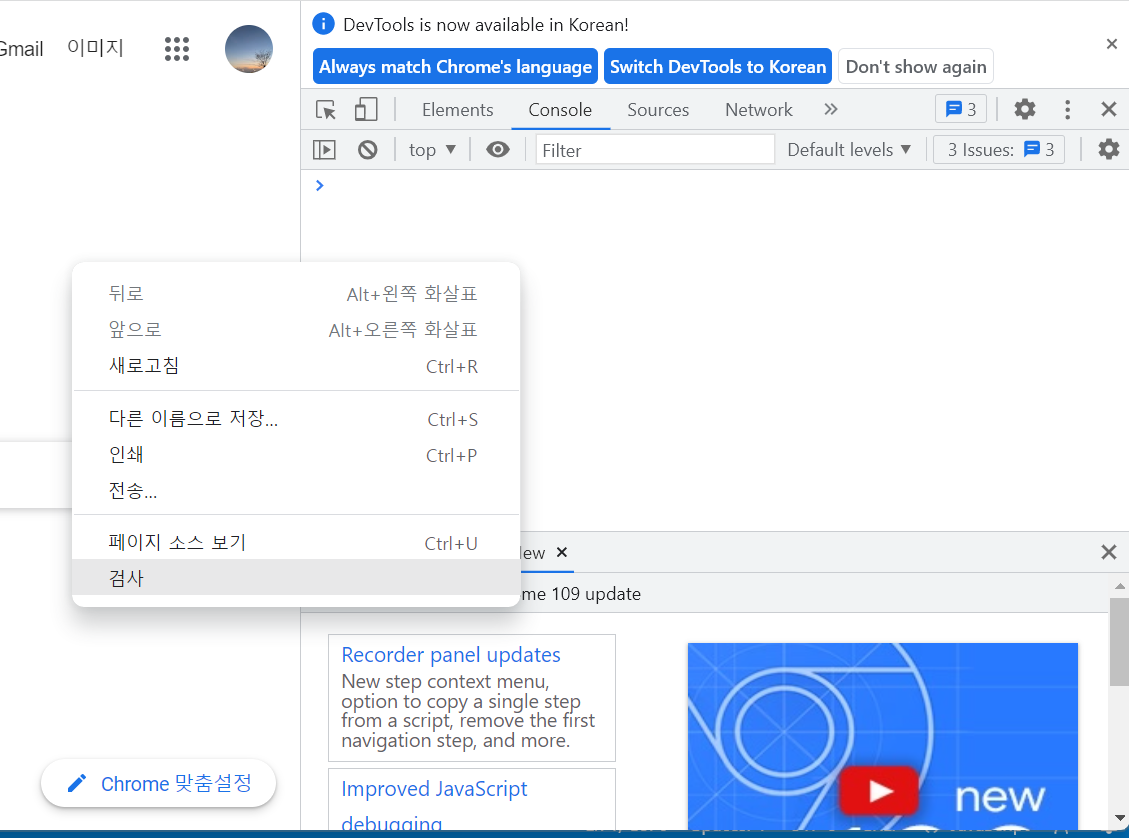Dismiss the language infobar
This screenshot has height=838, width=1129.
click(1112, 44)
